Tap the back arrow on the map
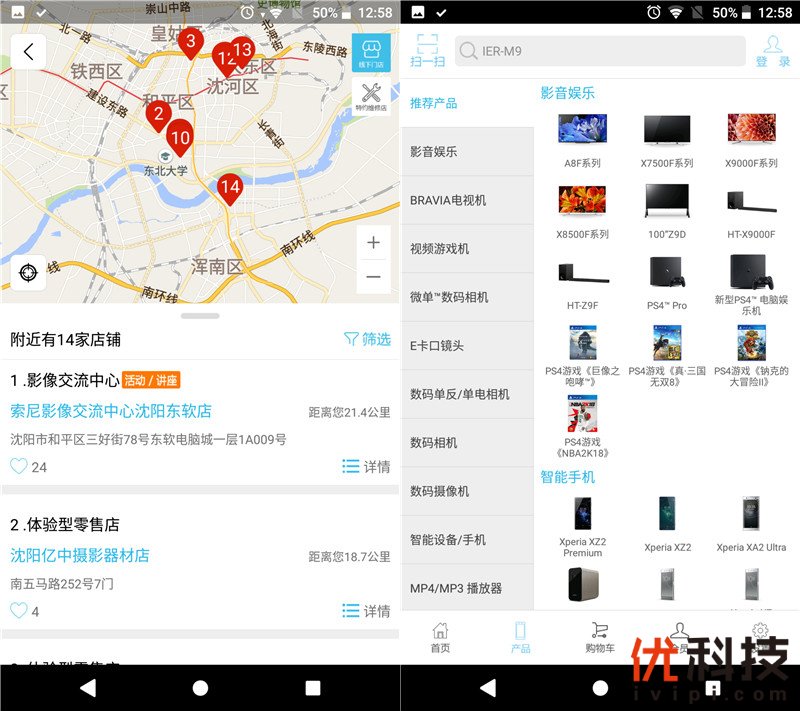Viewport: 800px width, 711px height. [x=29, y=52]
